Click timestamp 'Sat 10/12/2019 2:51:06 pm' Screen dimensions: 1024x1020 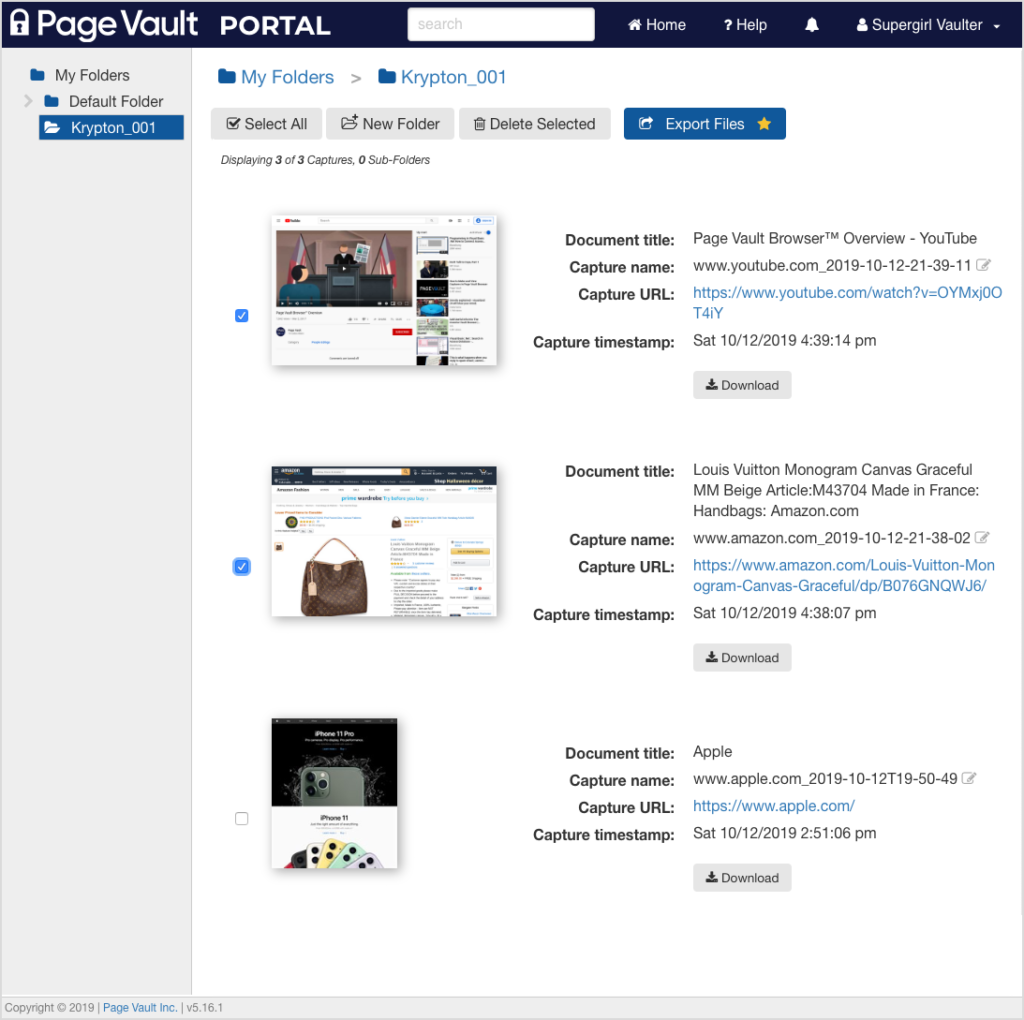pos(784,833)
